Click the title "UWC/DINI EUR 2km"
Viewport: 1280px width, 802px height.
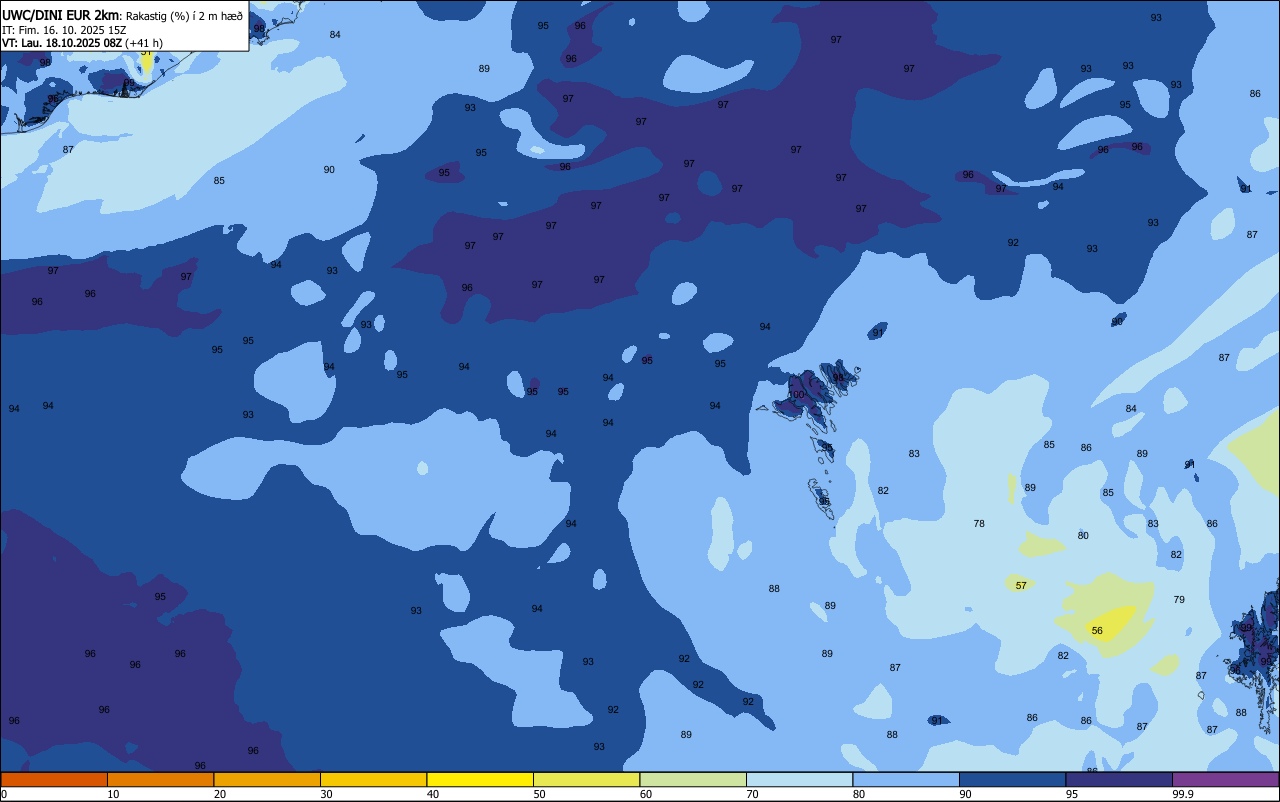(x=61, y=15)
